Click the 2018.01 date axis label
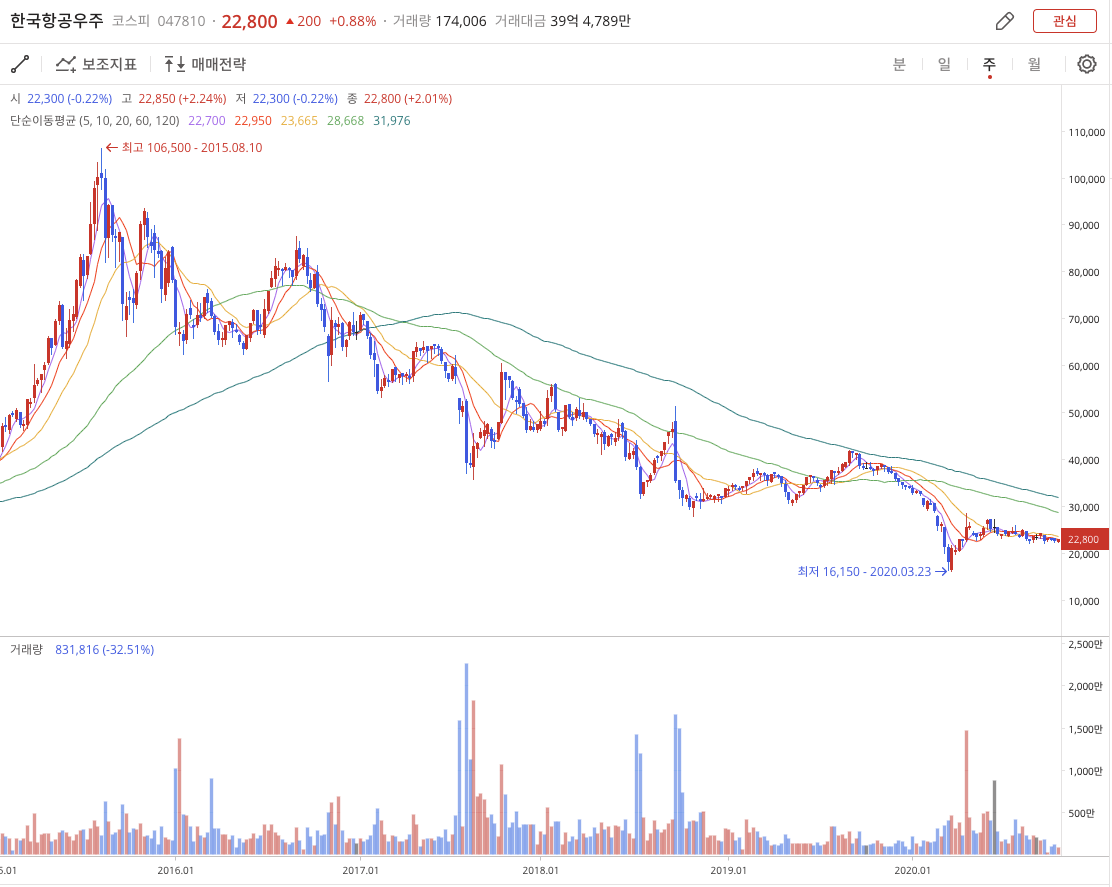This screenshot has width=1112, height=887. tap(540, 870)
